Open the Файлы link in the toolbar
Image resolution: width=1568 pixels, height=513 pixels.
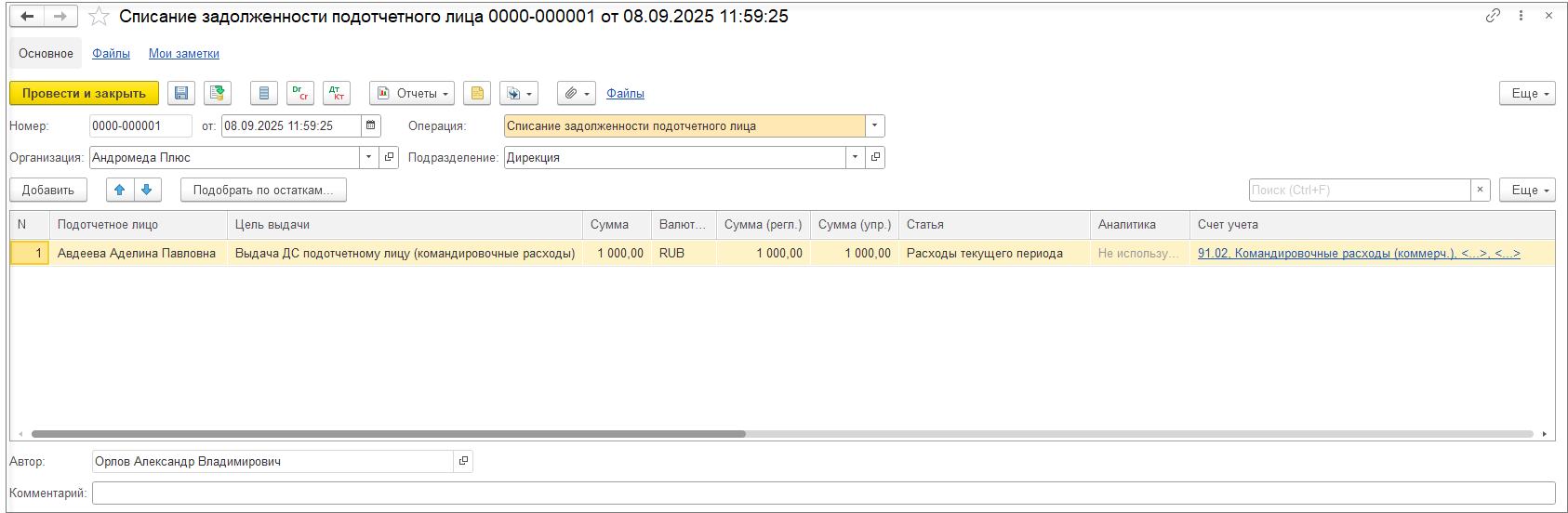[625, 93]
